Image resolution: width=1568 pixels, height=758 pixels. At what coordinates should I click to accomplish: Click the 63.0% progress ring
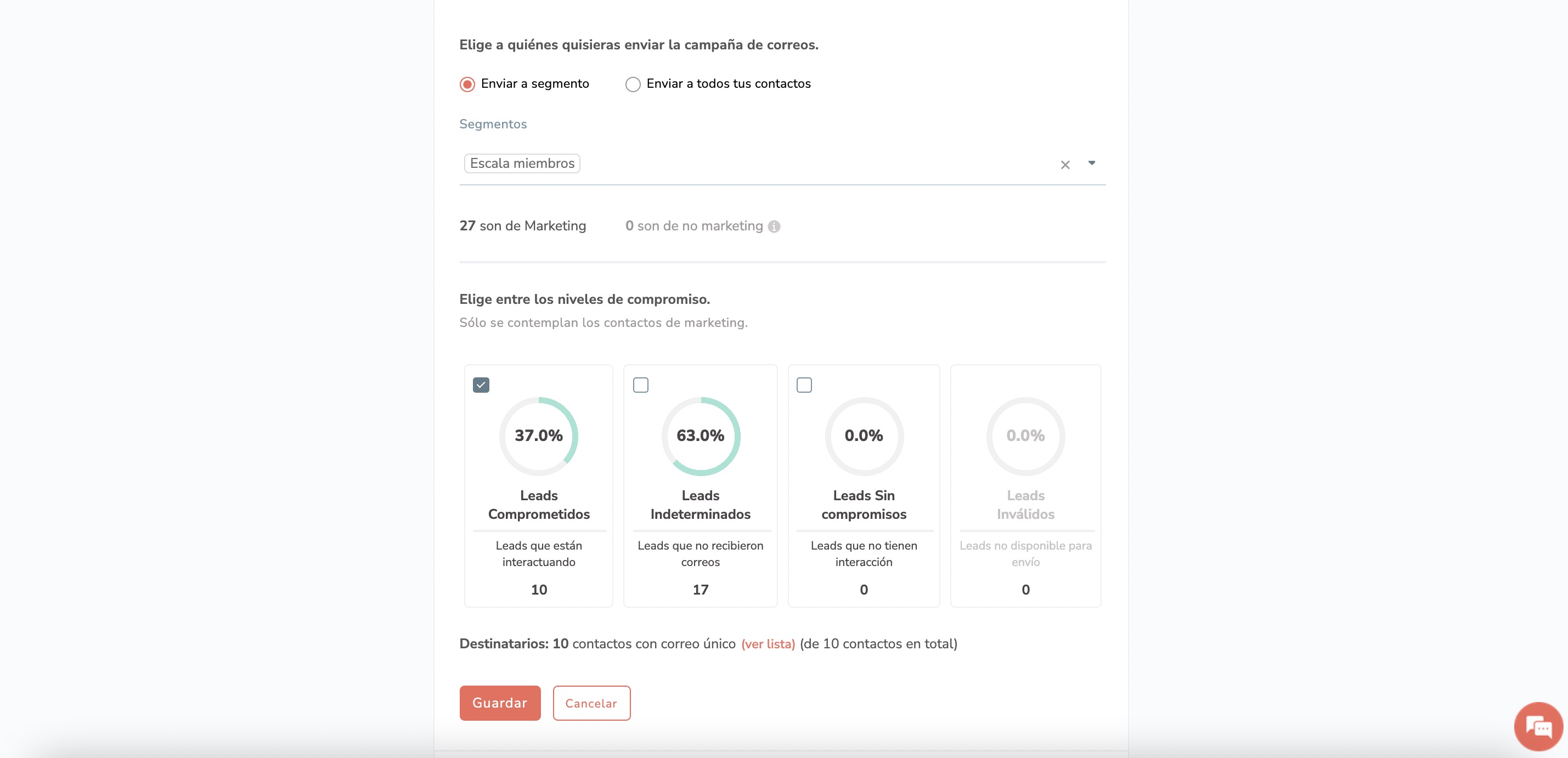pyautogui.click(x=700, y=436)
